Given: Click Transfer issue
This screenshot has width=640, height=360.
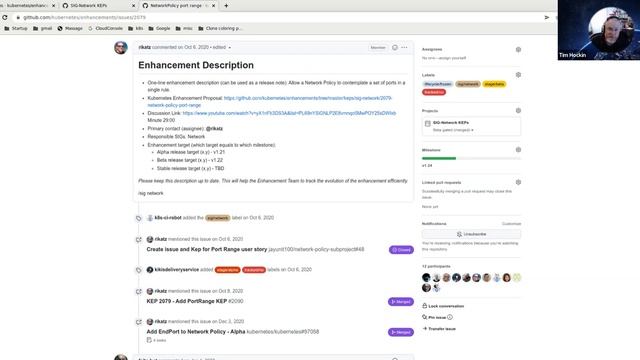Looking at the screenshot, I should tap(439, 329).
